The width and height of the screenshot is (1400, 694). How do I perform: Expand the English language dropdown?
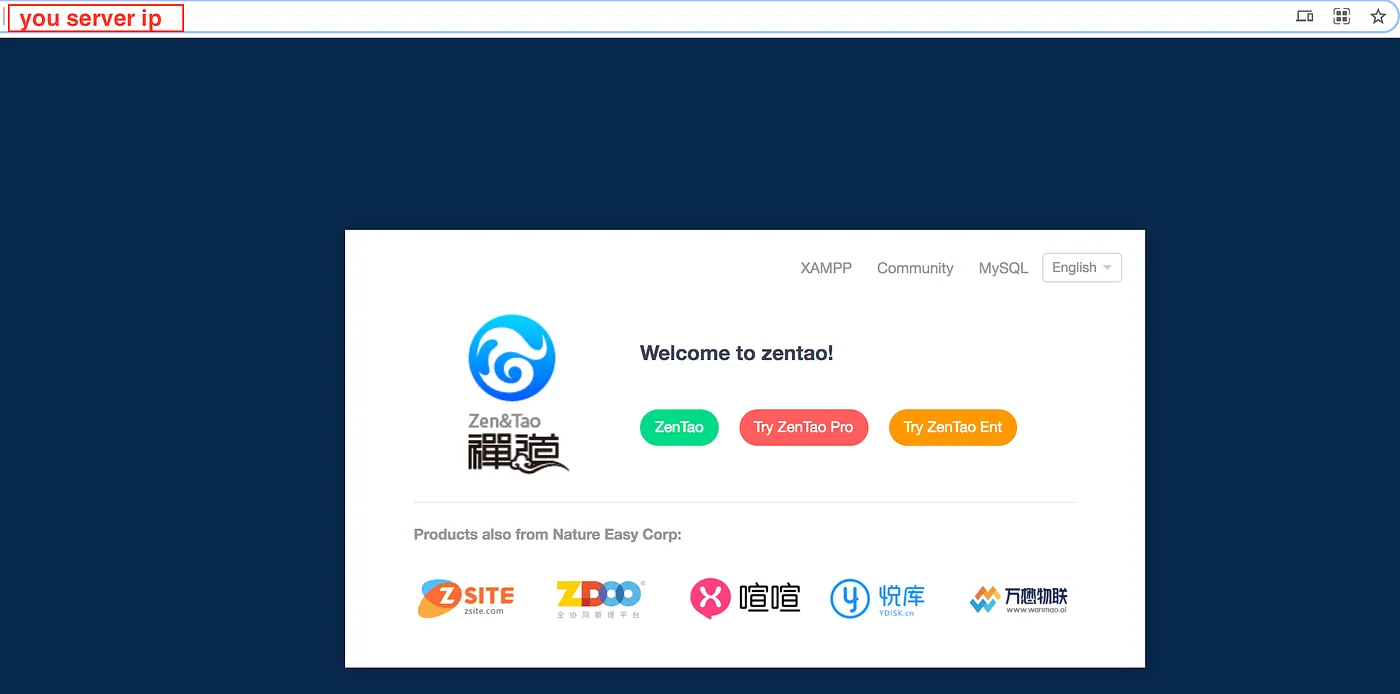click(x=1082, y=268)
